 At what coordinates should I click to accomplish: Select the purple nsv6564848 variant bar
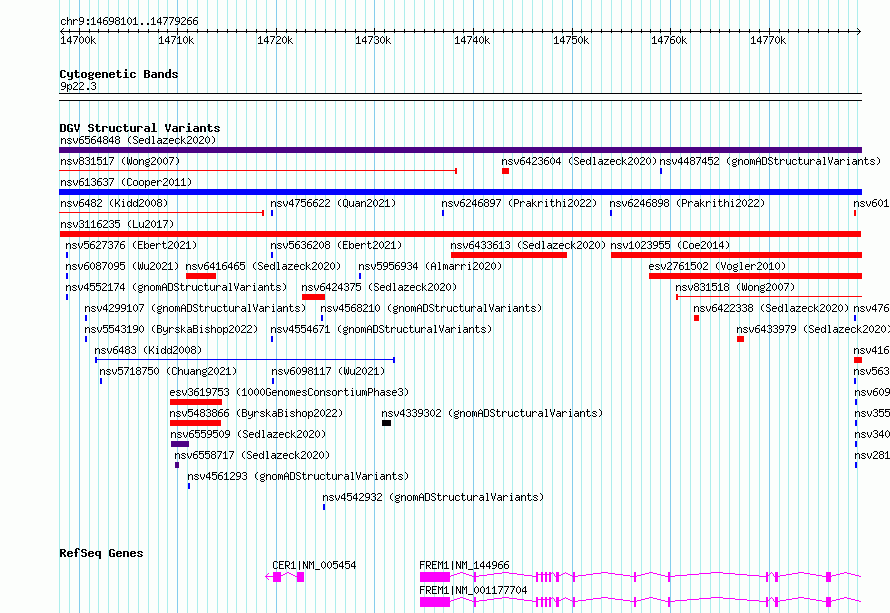click(460, 150)
